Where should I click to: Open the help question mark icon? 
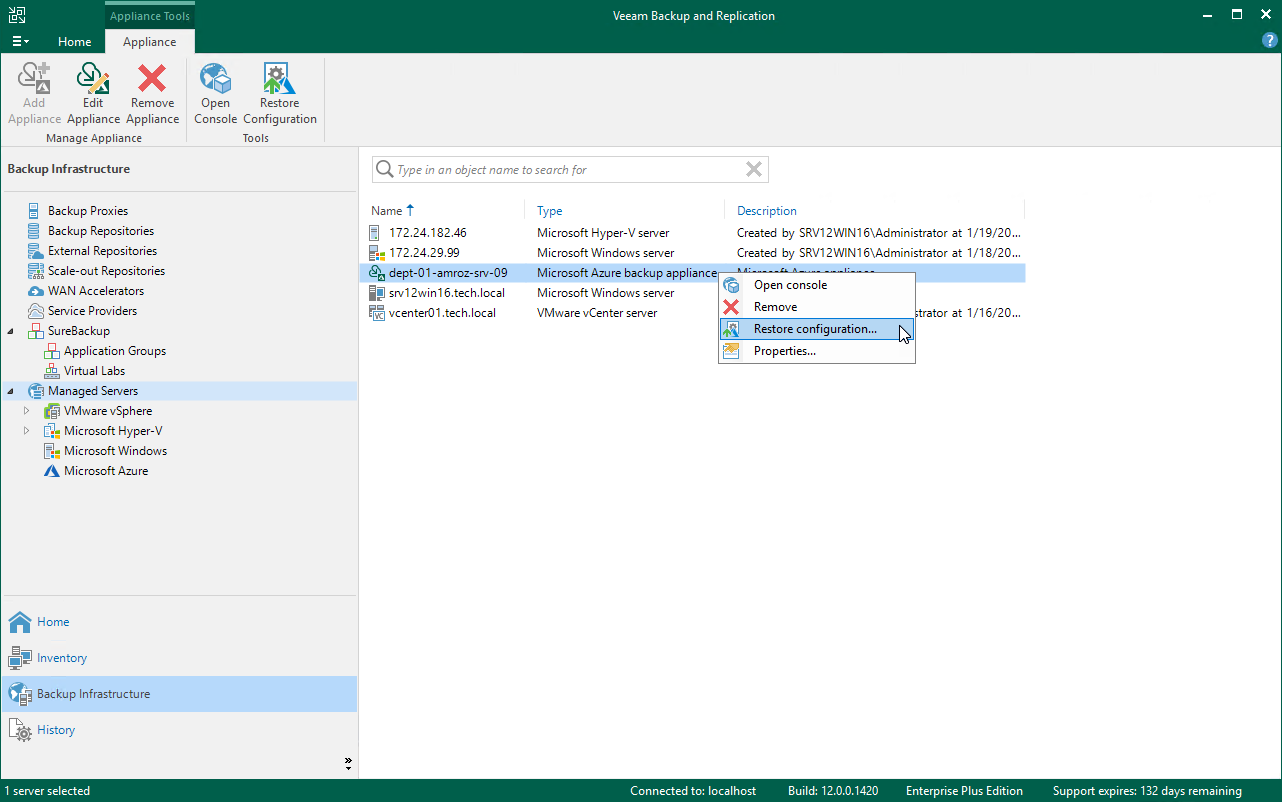click(1269, 41)
